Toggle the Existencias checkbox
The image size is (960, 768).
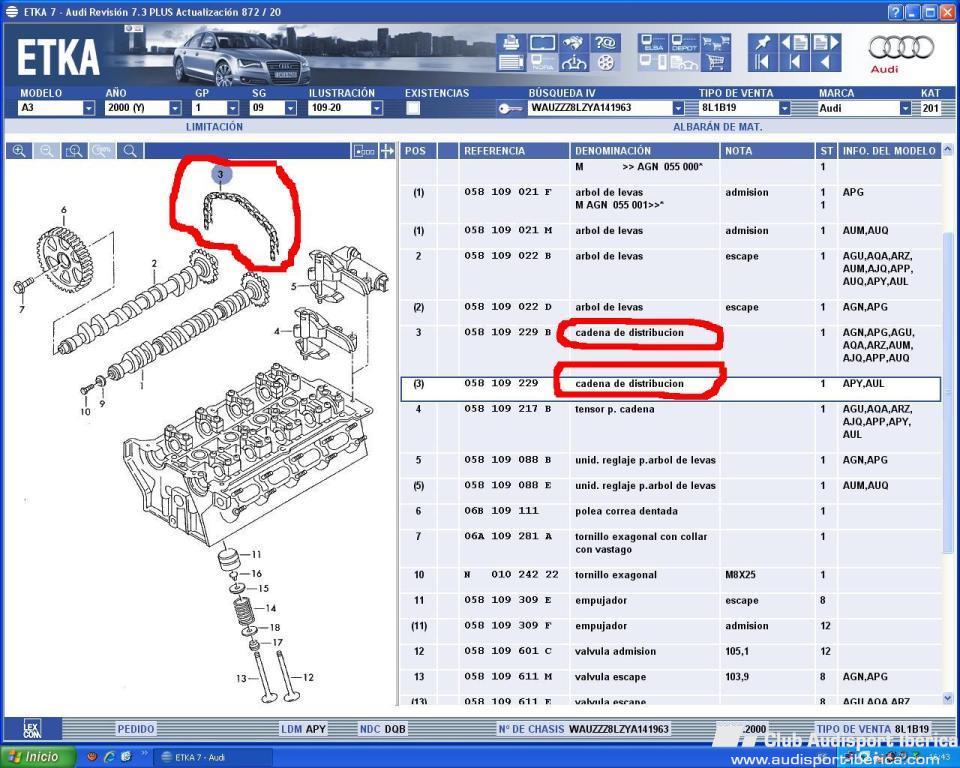[413, 108]
